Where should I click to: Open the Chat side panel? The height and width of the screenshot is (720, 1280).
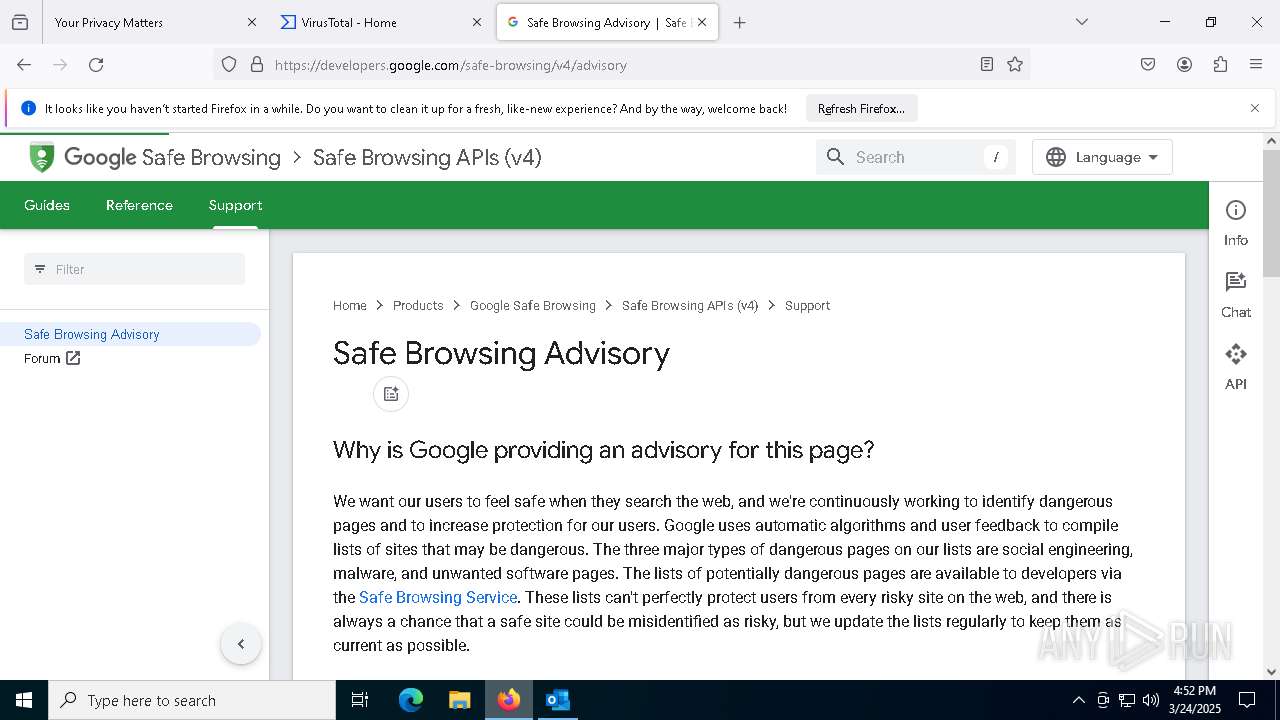pyautogui.click(x=1236, y=295)
